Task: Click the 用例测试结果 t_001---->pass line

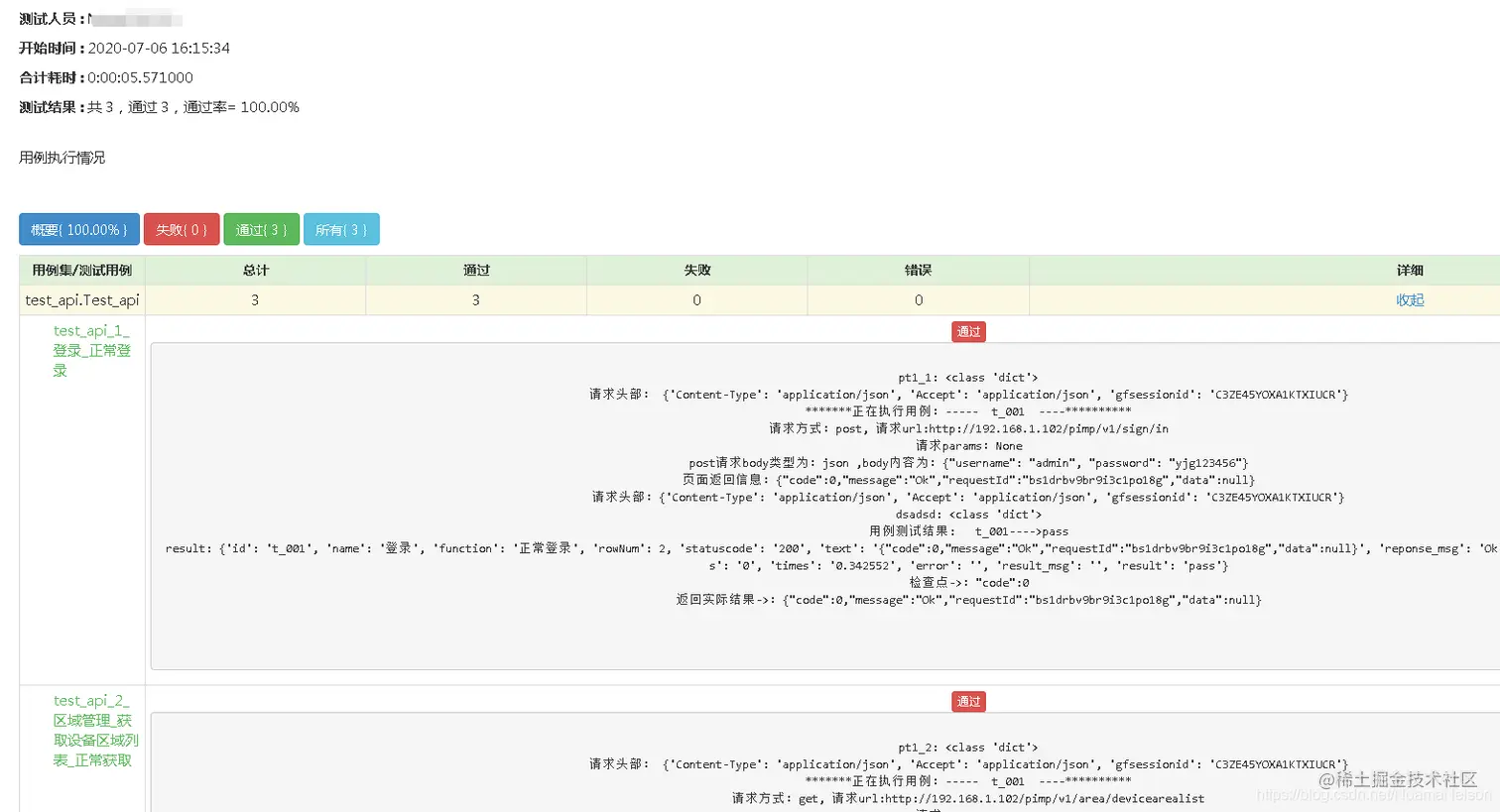Action: (968, 531)
